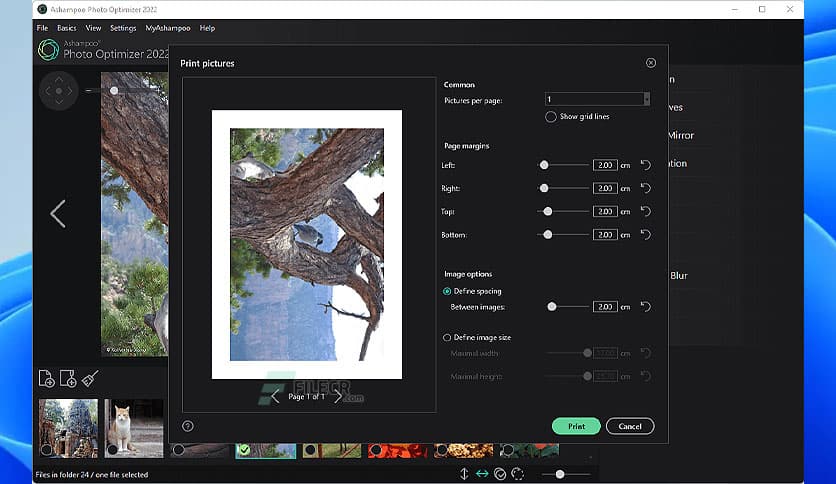Toggle selection circle on temple thumbnail
This screenshot has height=484, width=836.
pyautogui.click(x=46, y=450)
